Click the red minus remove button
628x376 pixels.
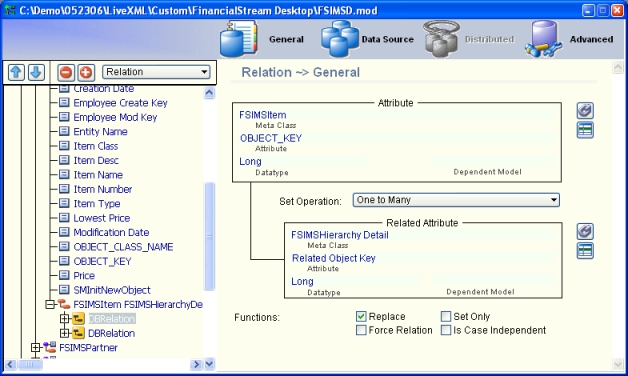click(66, 72)
